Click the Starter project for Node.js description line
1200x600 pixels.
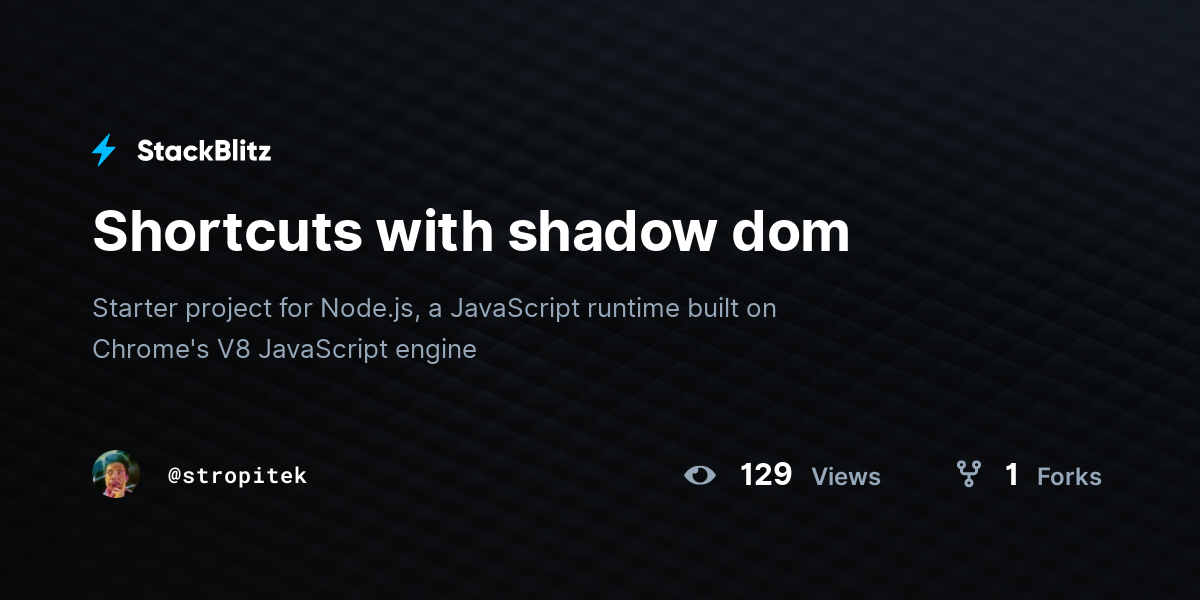pos(434,308)
